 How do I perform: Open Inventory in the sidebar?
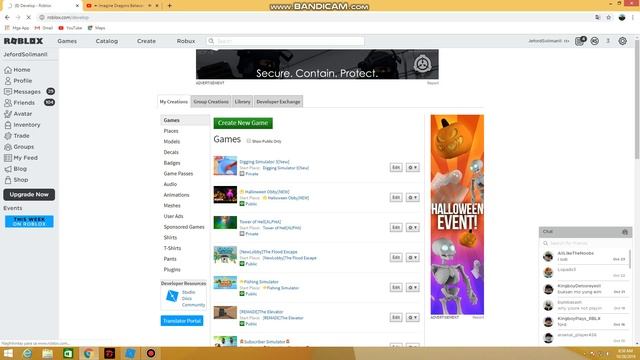[22, 125]
